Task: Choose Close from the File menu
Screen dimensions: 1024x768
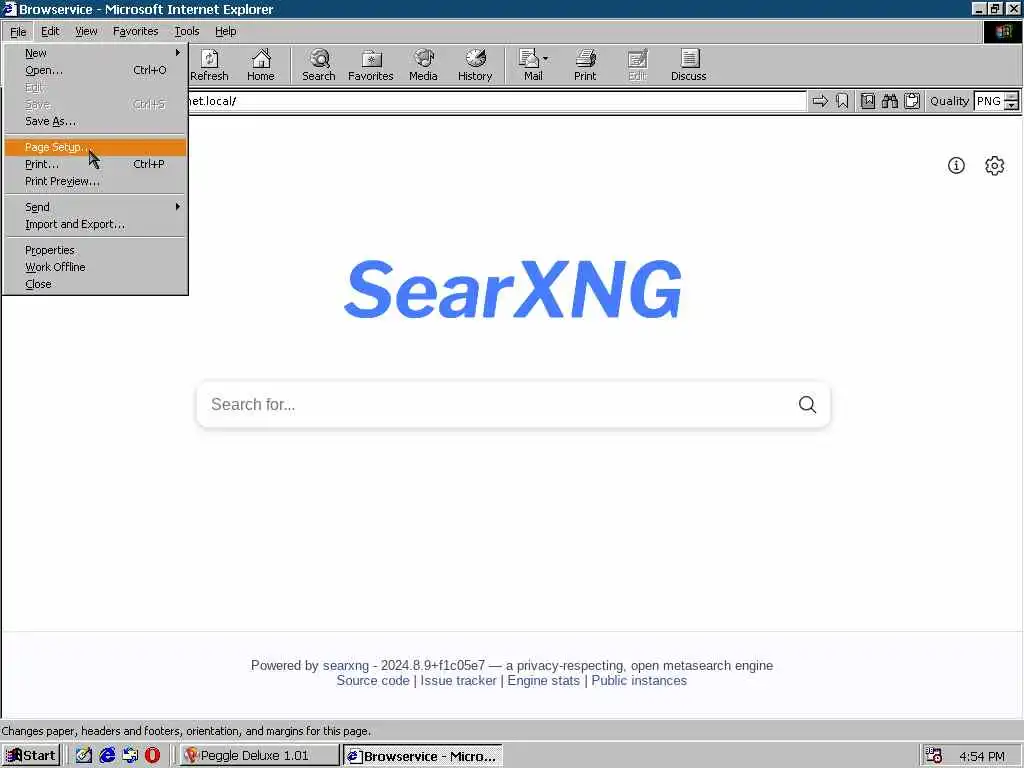Action: pos(96,284)
